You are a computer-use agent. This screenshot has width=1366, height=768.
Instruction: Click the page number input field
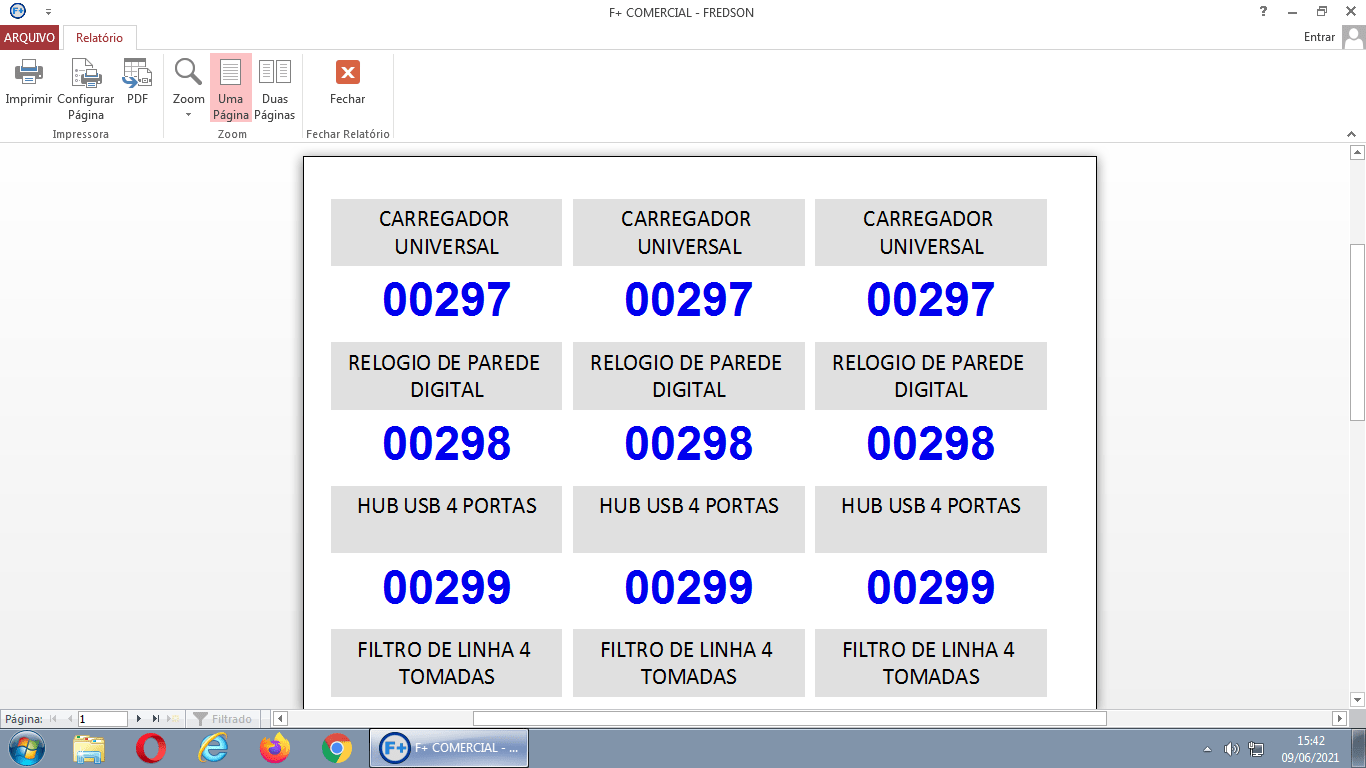(x=102, y=719)
